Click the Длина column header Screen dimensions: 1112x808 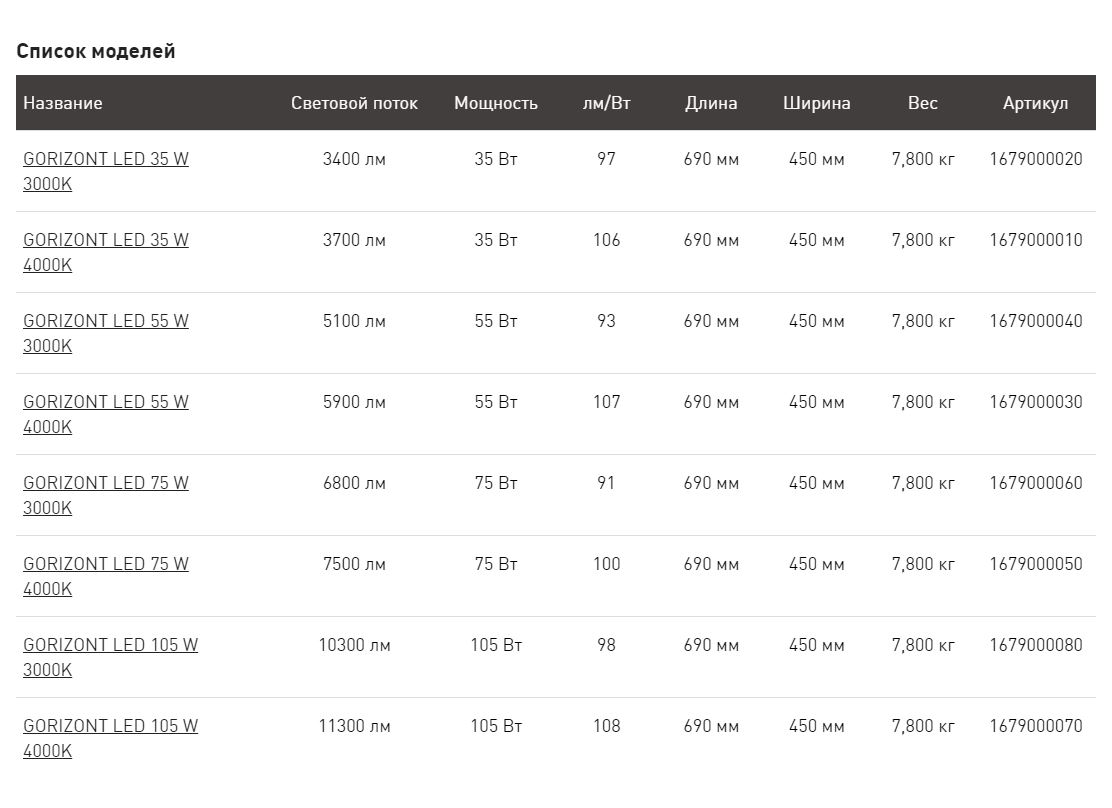pyautogui.click(x=711, y=103)
